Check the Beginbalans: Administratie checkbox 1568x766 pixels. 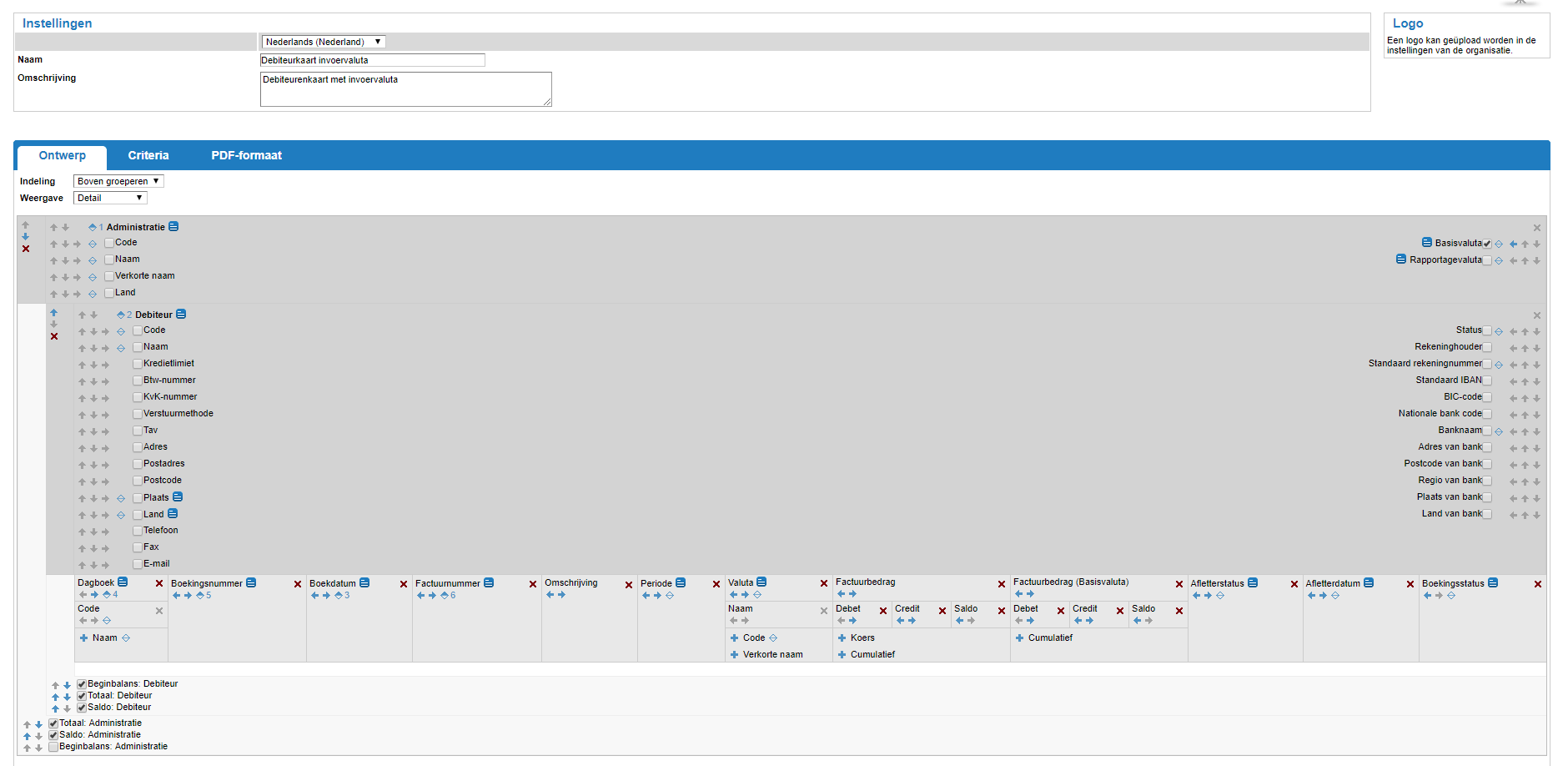coord(53,747)
